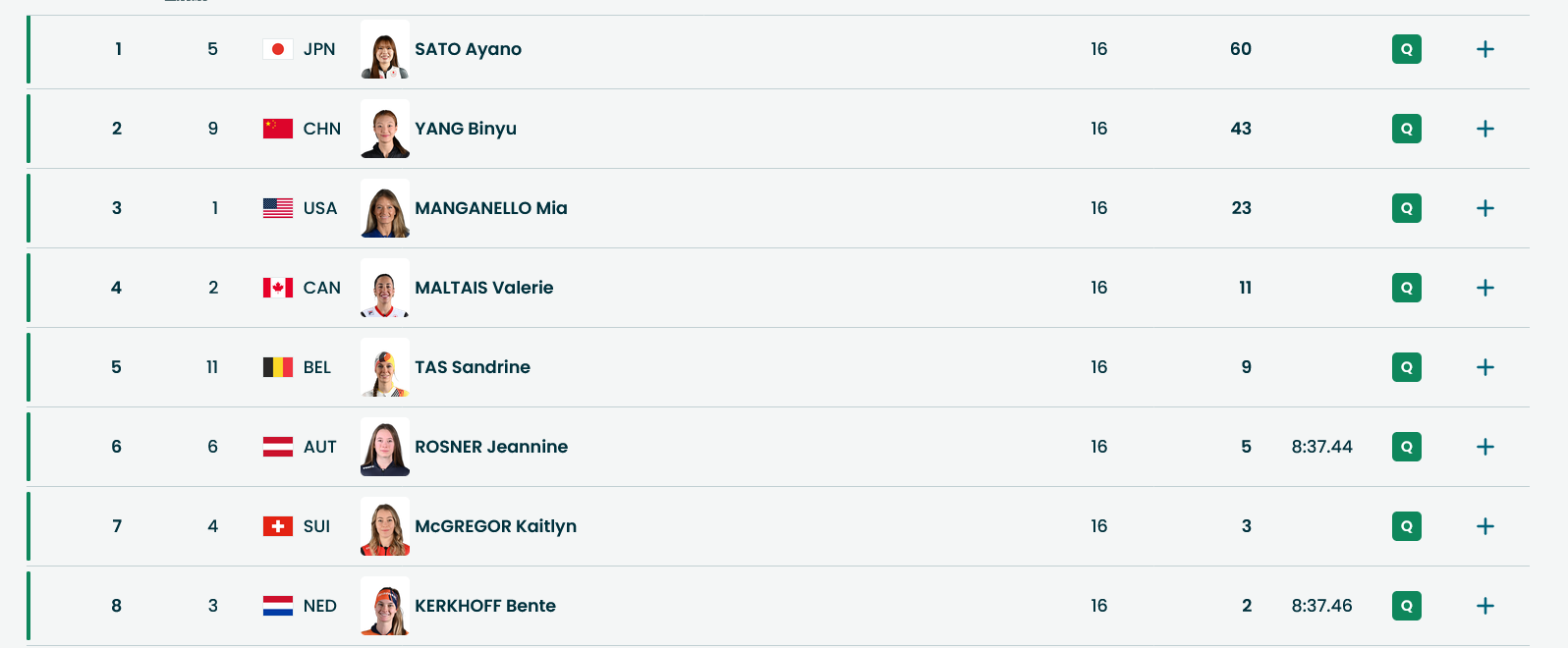The height and width of the screenshot is (648, 1568).
Task: Click ROSNER Jeannine's name
Action: click(491, 447)
